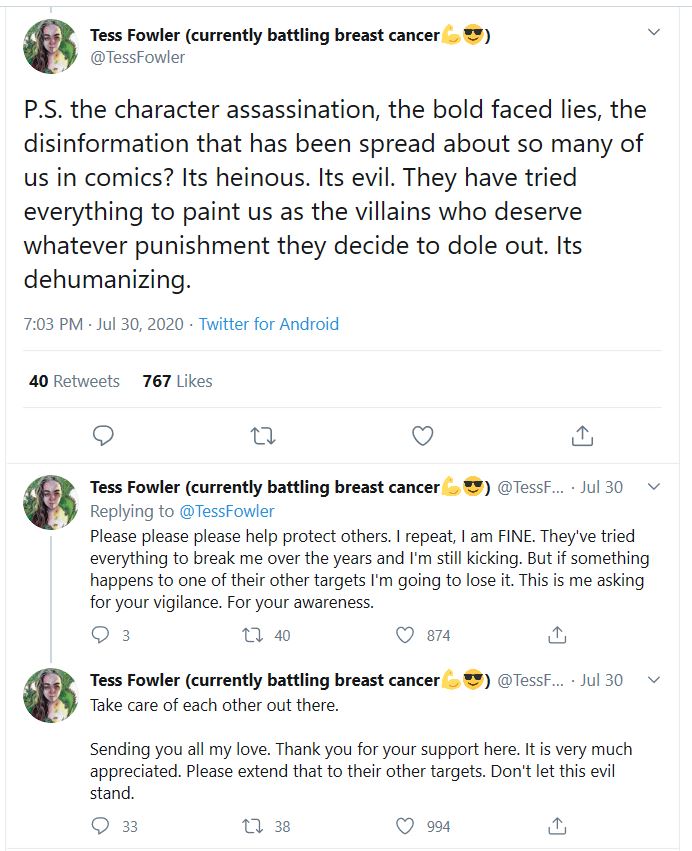
Task: Expand options chevron on first reply tweet
Action: pyautogui.click(x=654, y=487)
